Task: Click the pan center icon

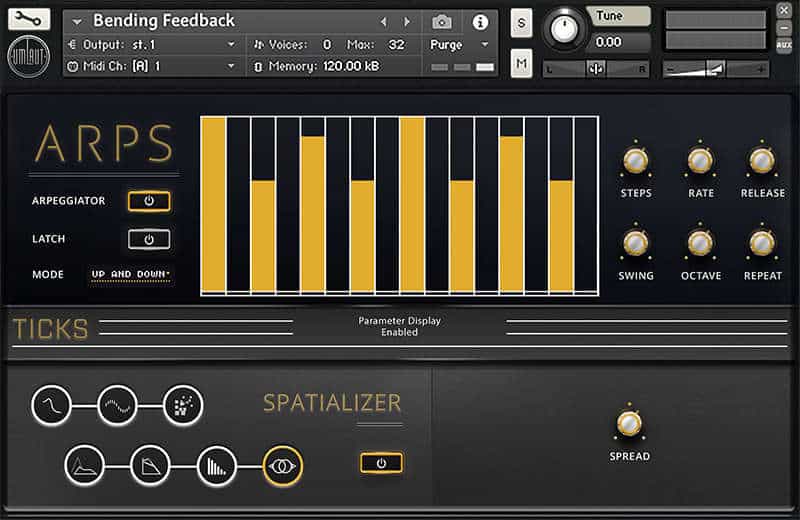Action: [x=595, y=68]
